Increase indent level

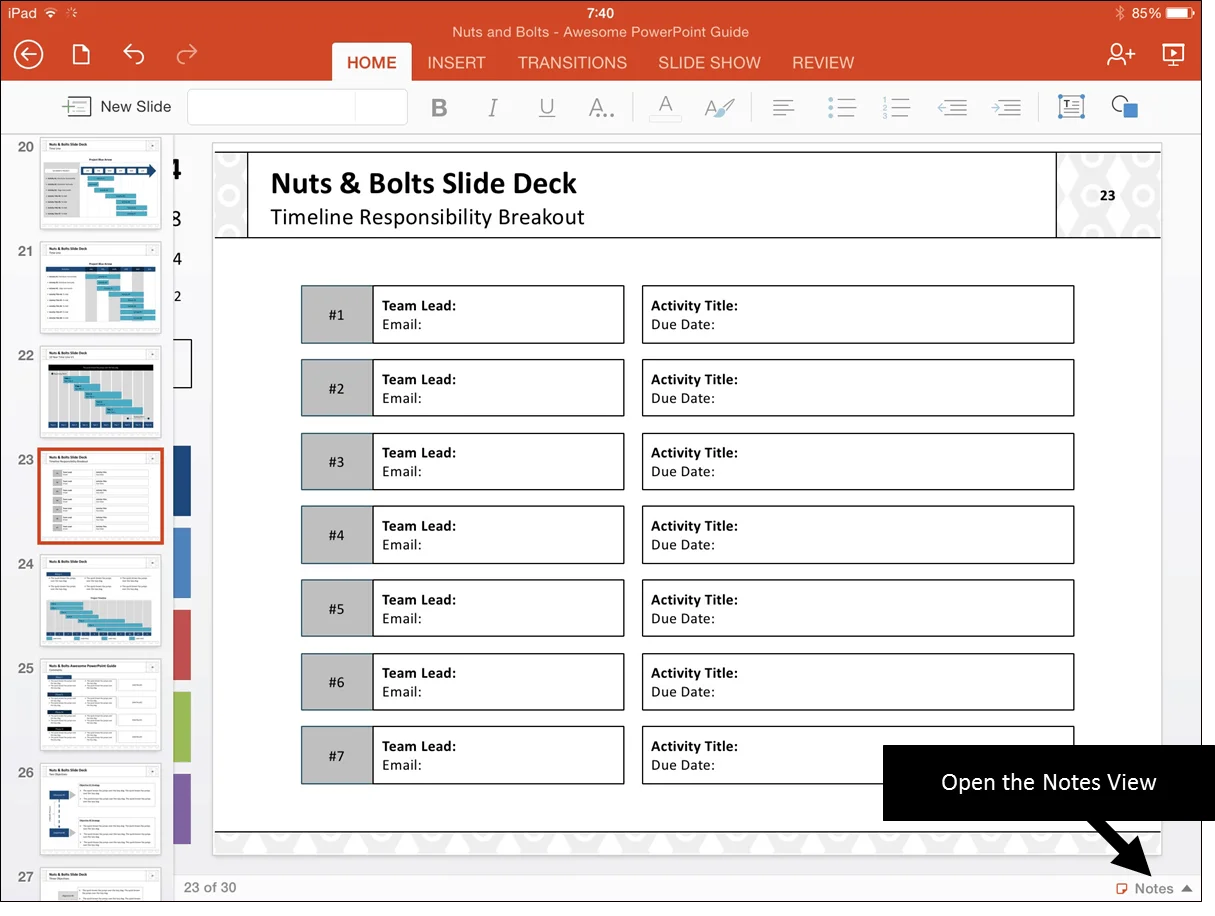(x=1005, y=107)
